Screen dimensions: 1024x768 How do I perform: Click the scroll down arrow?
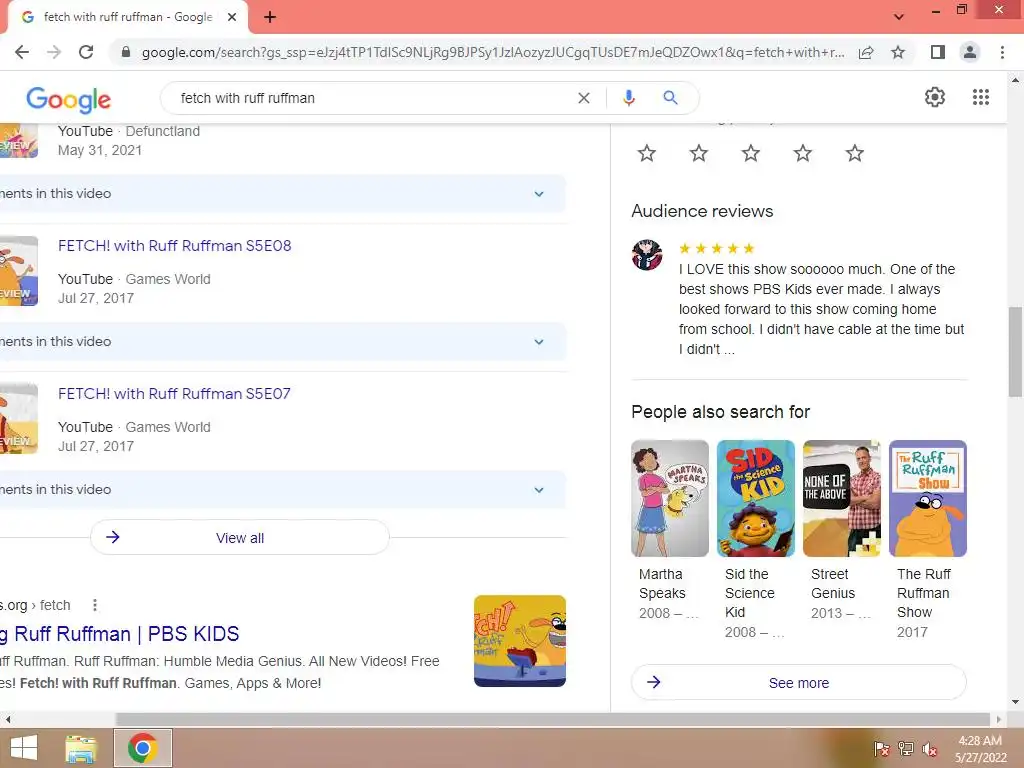click(1015, 702)
